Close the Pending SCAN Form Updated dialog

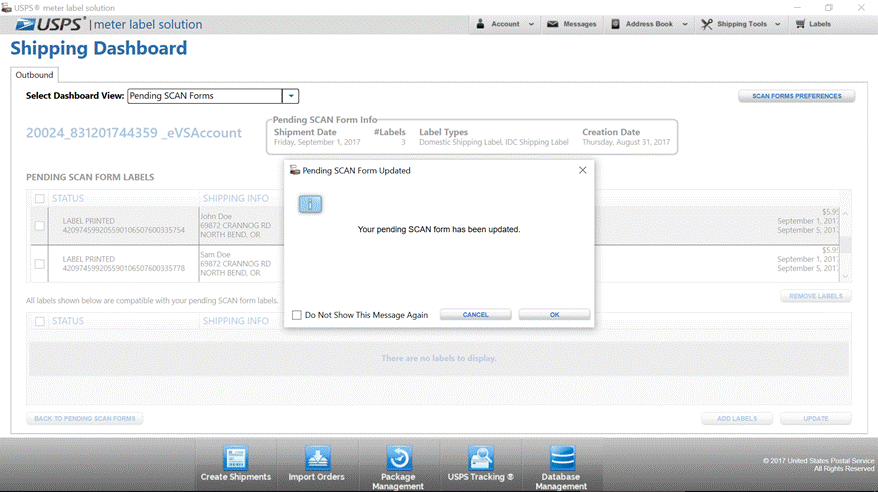(582, 170)
